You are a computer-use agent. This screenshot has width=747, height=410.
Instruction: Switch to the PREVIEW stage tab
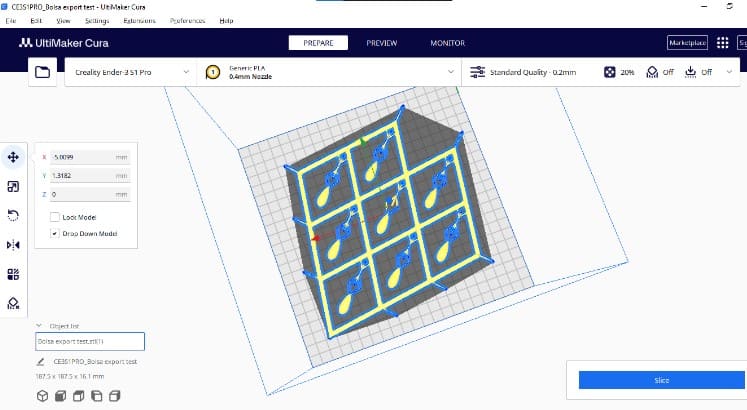coord(382,43)
